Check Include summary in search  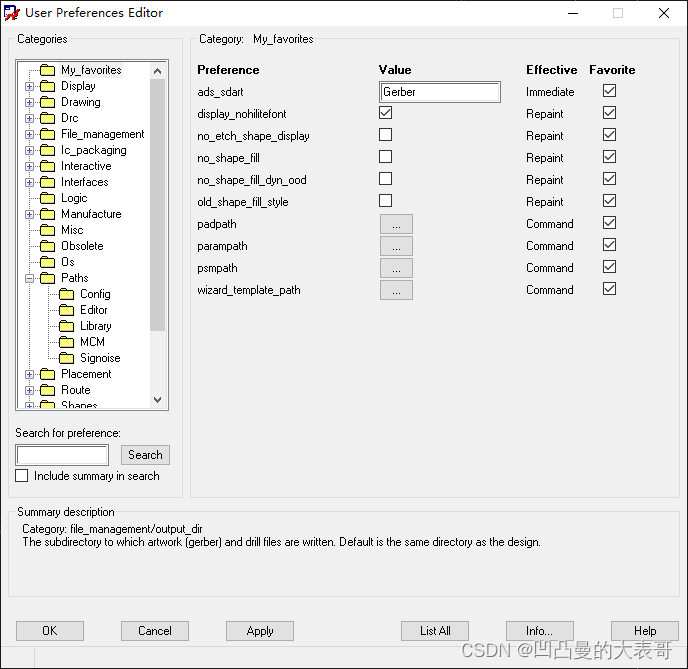pyautogui.click(x=22, y=476)
